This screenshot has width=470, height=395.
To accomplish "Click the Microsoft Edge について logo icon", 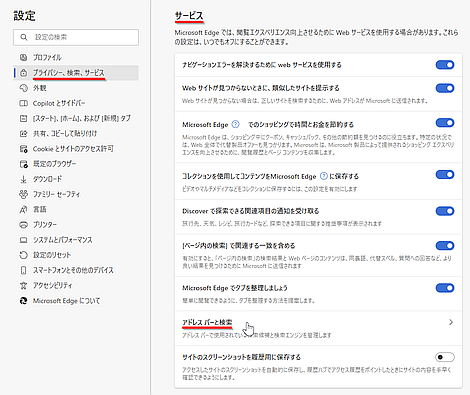I will (x=23, y=301).
